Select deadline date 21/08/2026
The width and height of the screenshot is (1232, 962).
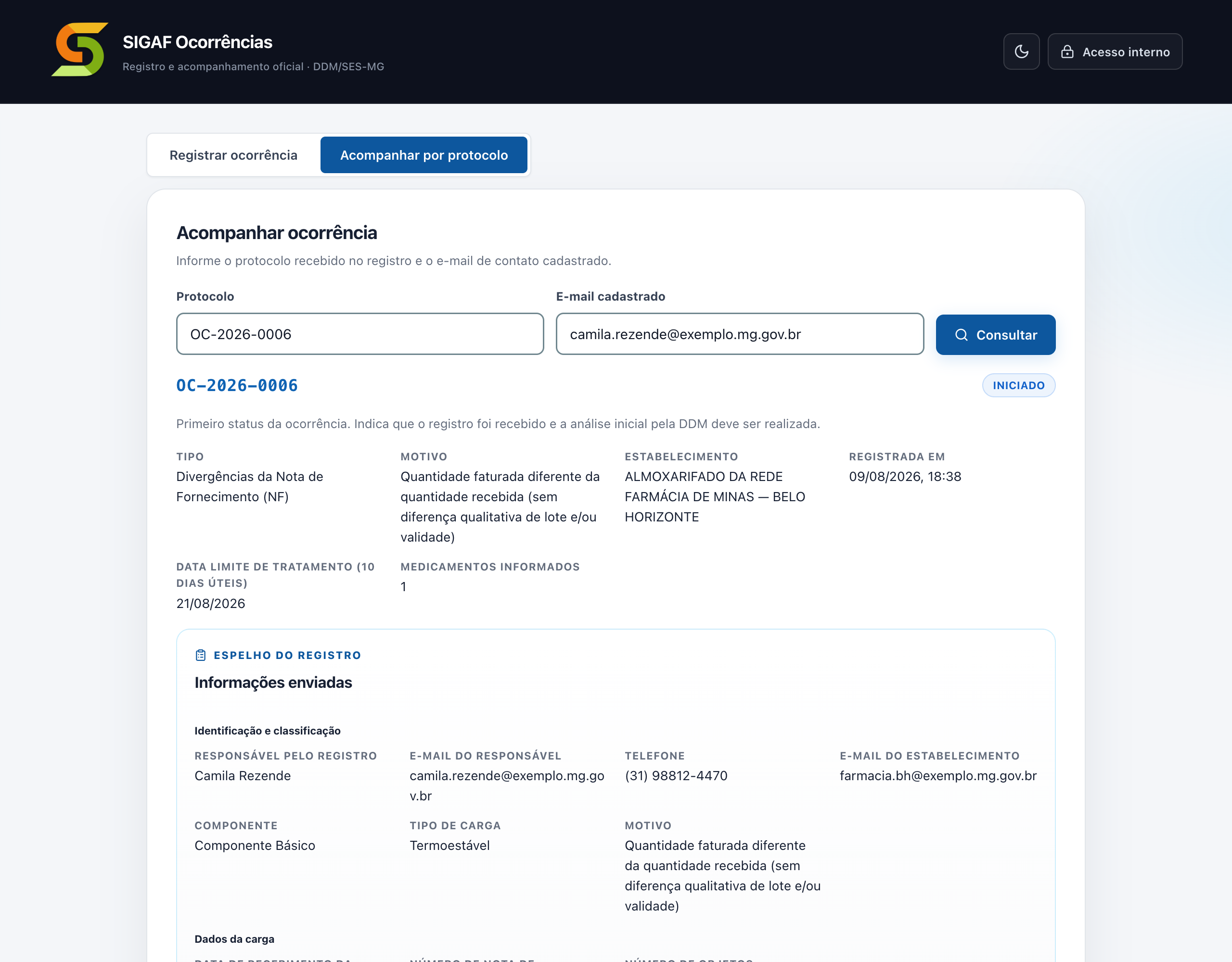[211, 604]
